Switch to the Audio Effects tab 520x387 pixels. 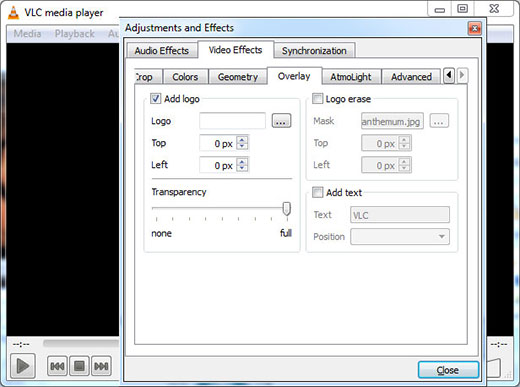click(162, 51)
